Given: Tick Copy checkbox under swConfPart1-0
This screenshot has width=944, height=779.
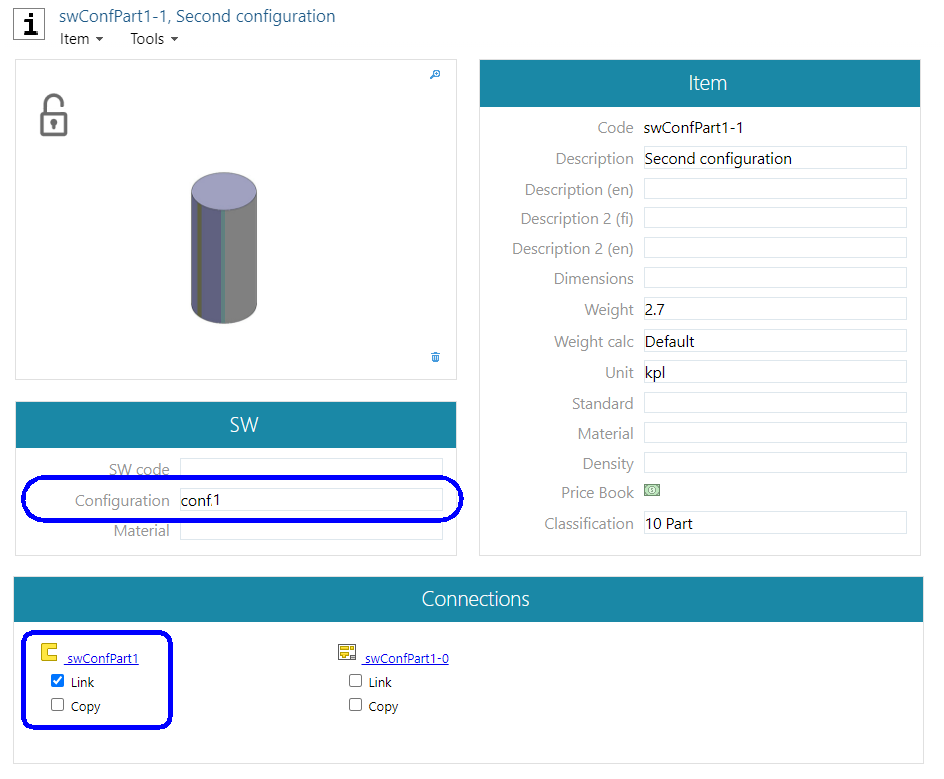Looking at the screenshot, I should tap(355, 705).
